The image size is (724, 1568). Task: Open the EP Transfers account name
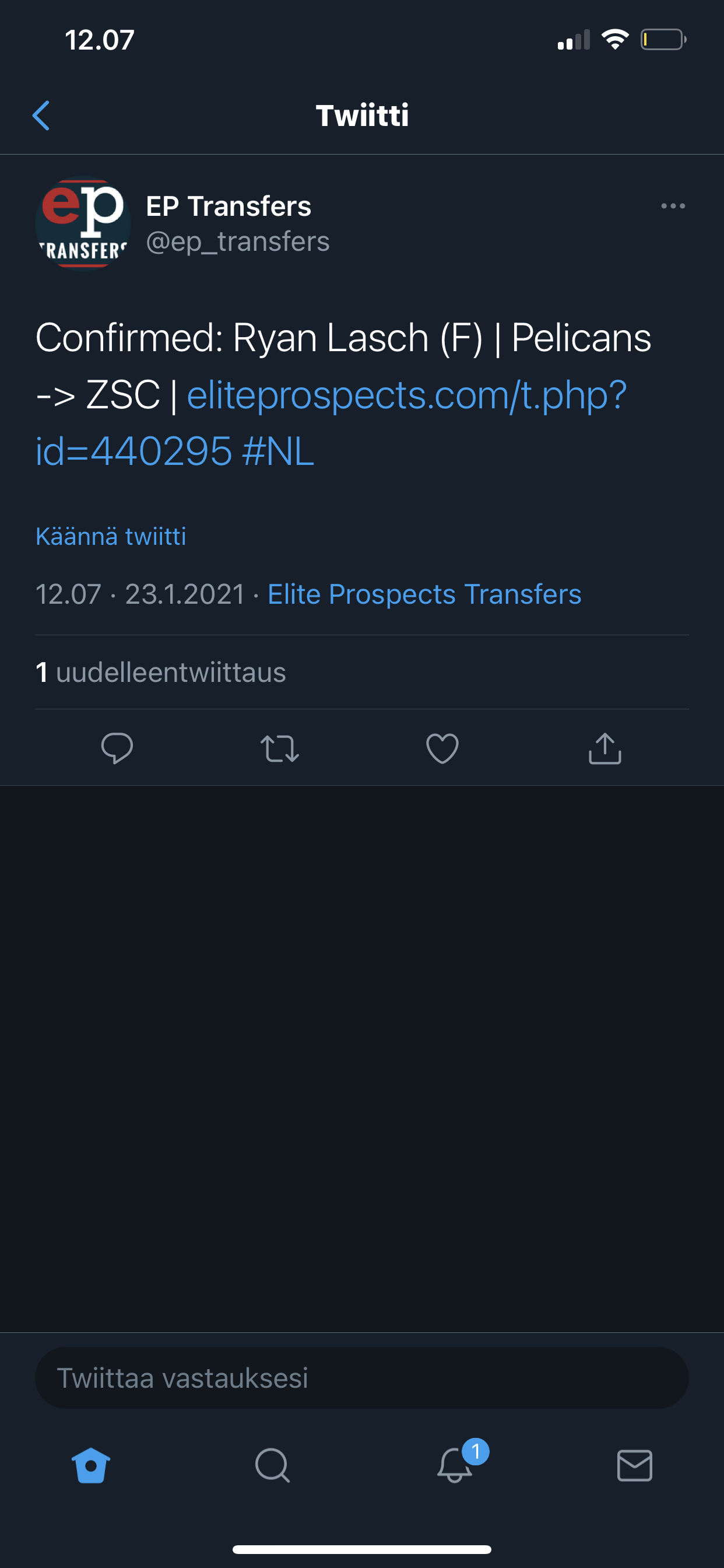(x=228, y=206)
